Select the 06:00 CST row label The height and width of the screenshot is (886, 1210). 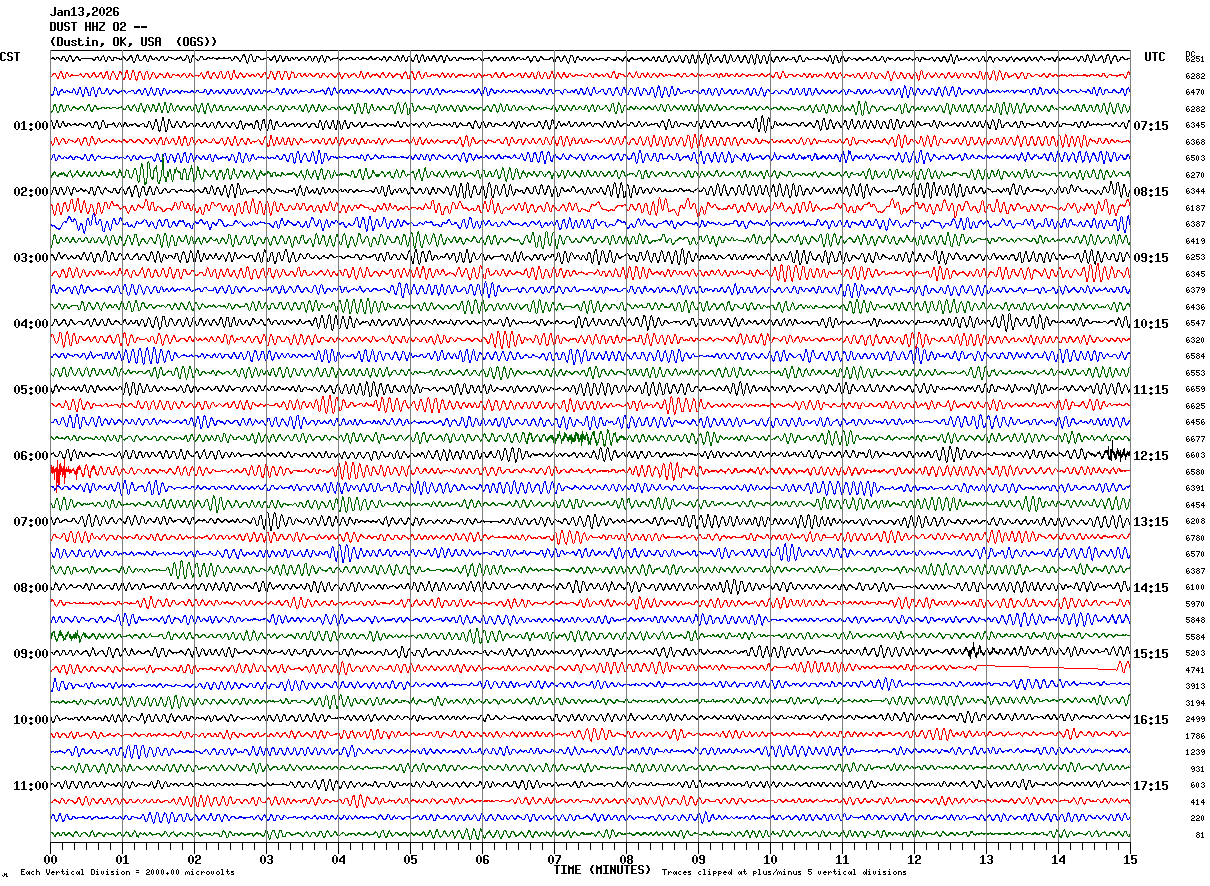click(x=31, y=456)
